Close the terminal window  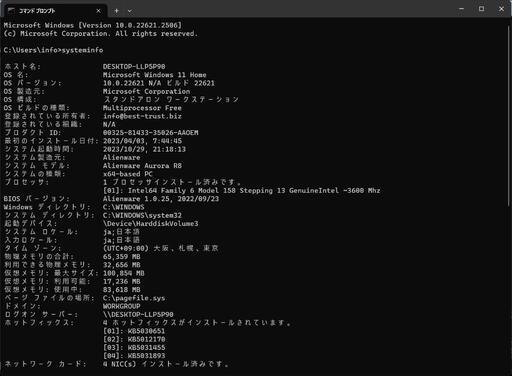click(x=501, y=9)
